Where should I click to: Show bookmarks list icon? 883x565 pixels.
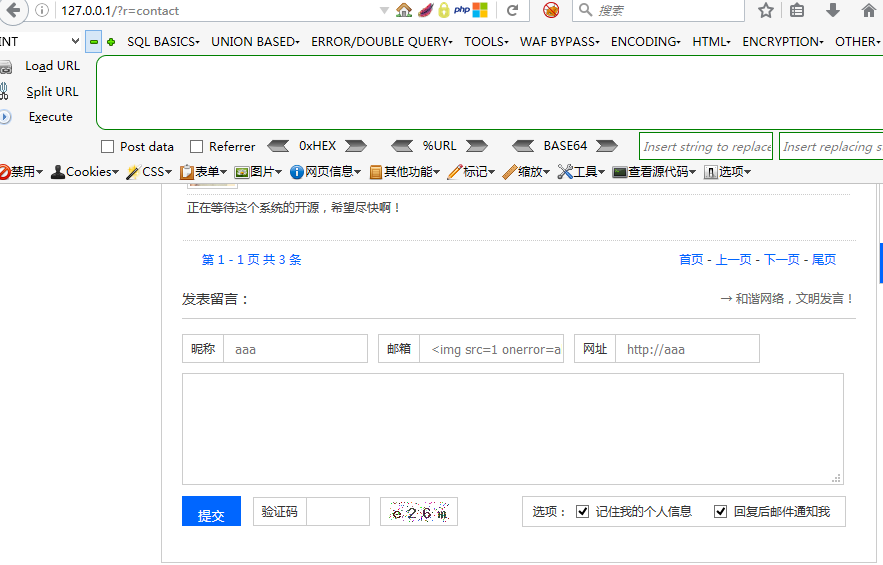click(797, 10)
